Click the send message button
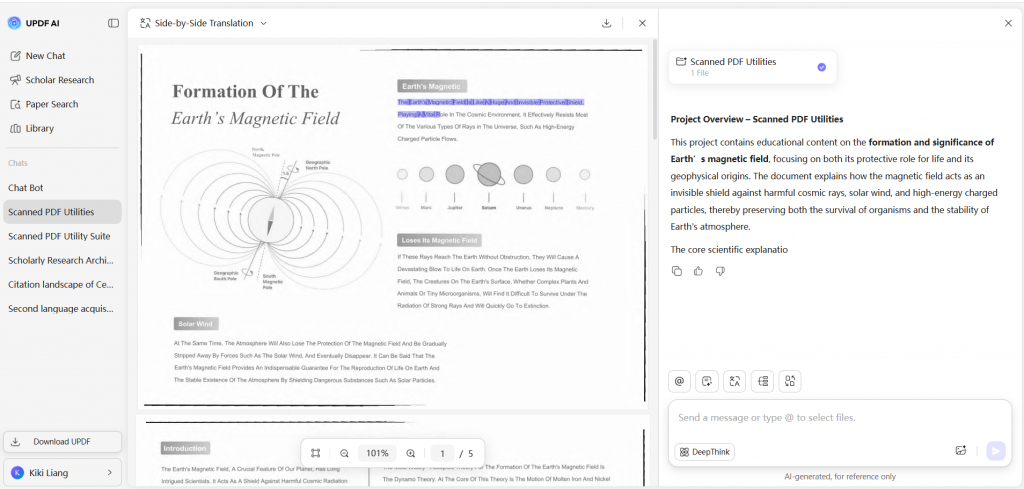The width and height of the screenshot is (1024, 489). 996,451
